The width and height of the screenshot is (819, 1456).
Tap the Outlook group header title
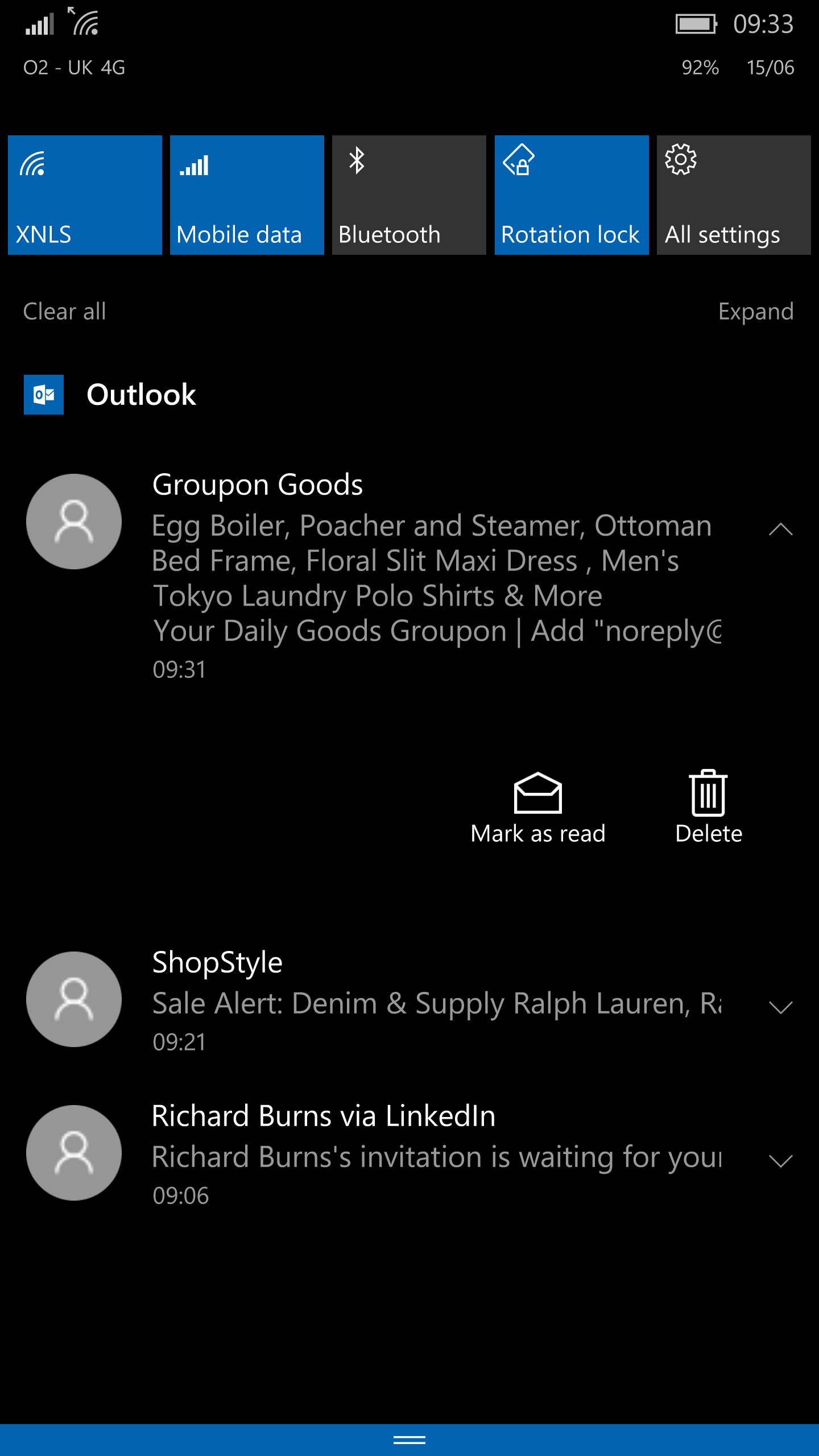(x=141, y=395)
